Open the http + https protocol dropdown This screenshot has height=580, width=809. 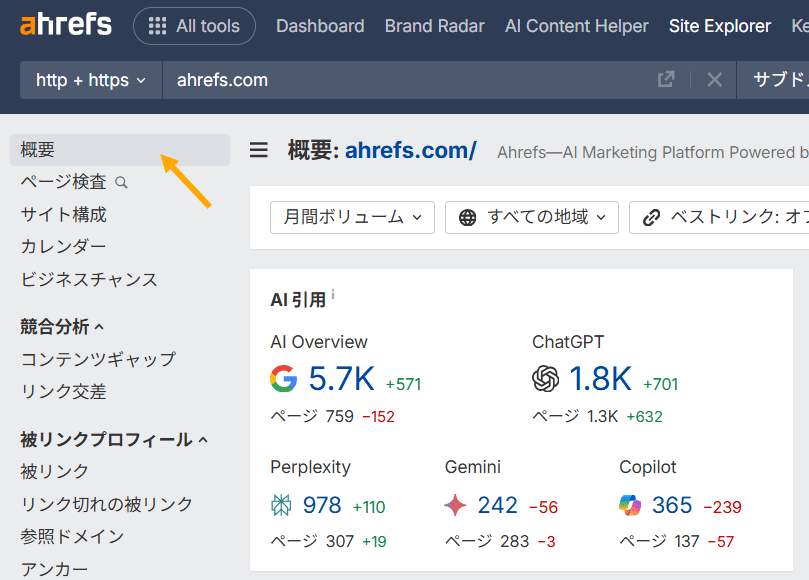[90, 79]
